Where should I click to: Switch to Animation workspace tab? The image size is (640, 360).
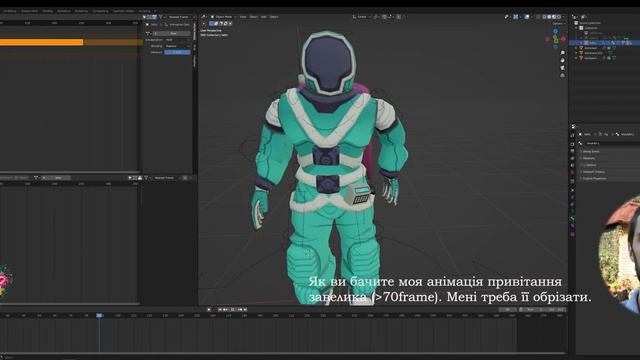63,11
